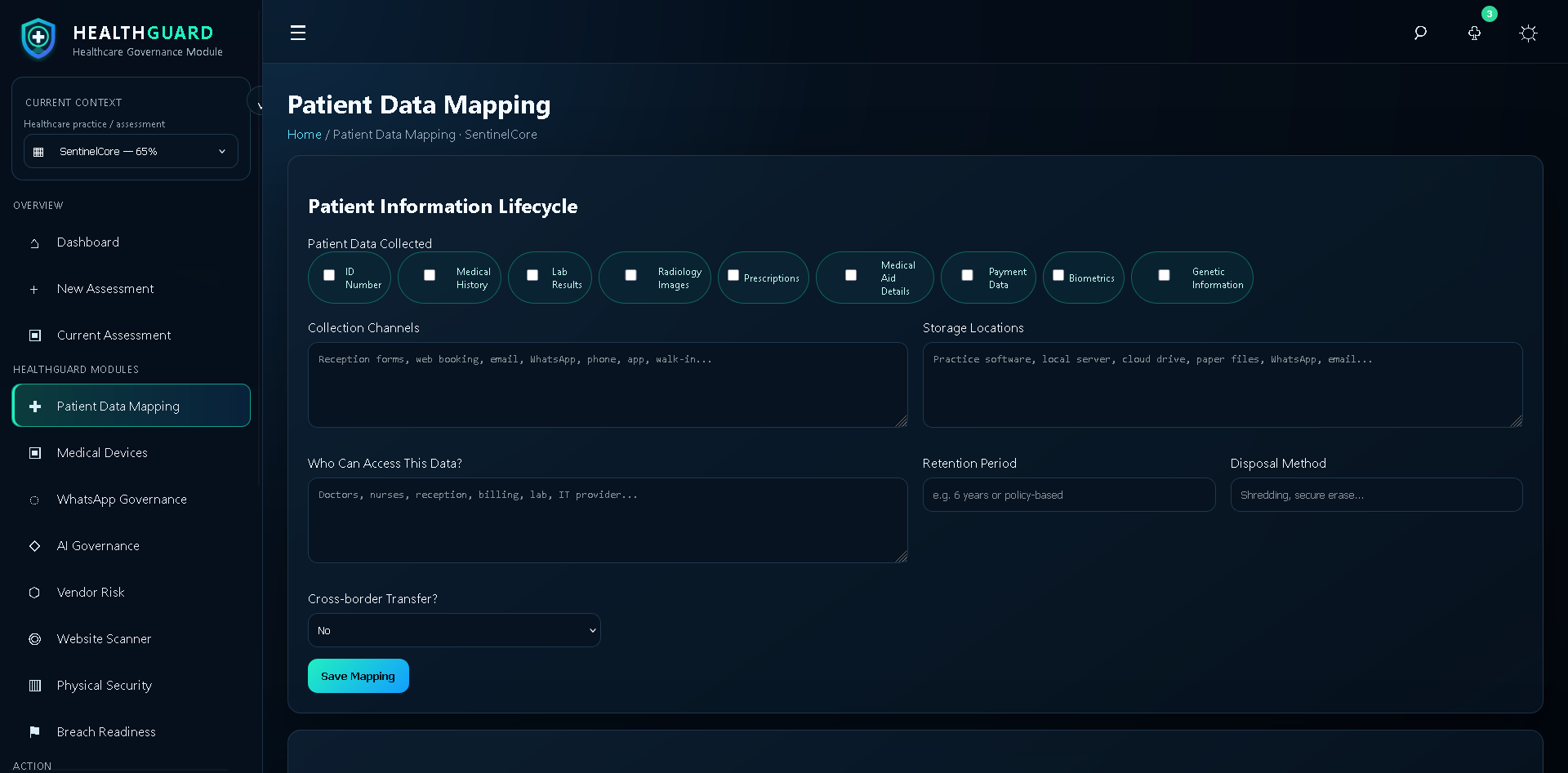Click the notification count badge 3
Viewport: 1568px width, 773px height.
click(x=1490, y=14)
